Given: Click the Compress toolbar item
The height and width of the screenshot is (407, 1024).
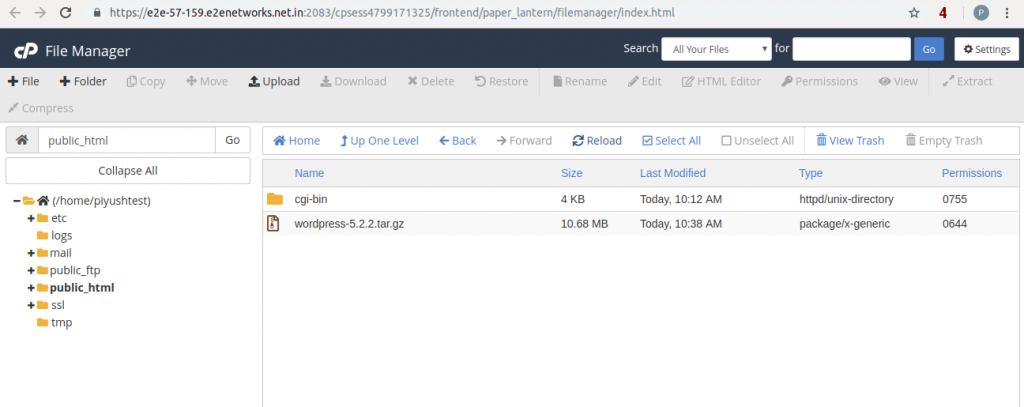Looking at the screenshot, I should pyautogui.click(x=40, y=108).
